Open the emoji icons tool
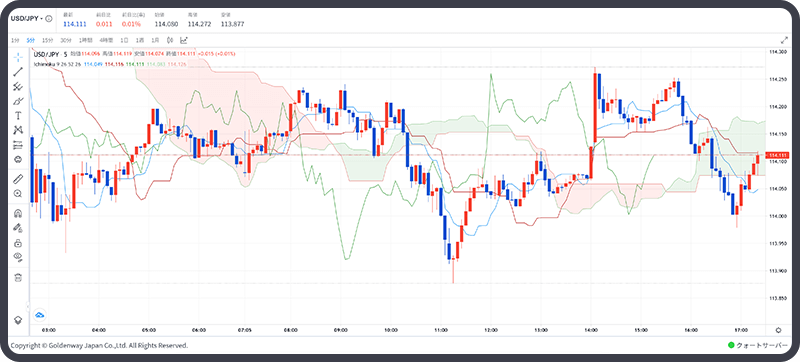This screenshot has height=362, width=800. pyautogui.click(x=18, y=160)
